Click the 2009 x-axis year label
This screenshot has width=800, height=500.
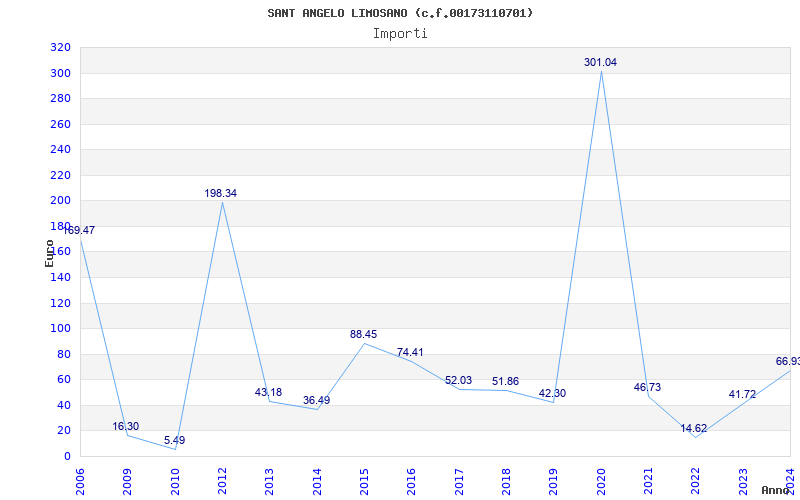(x=128, y=482)
